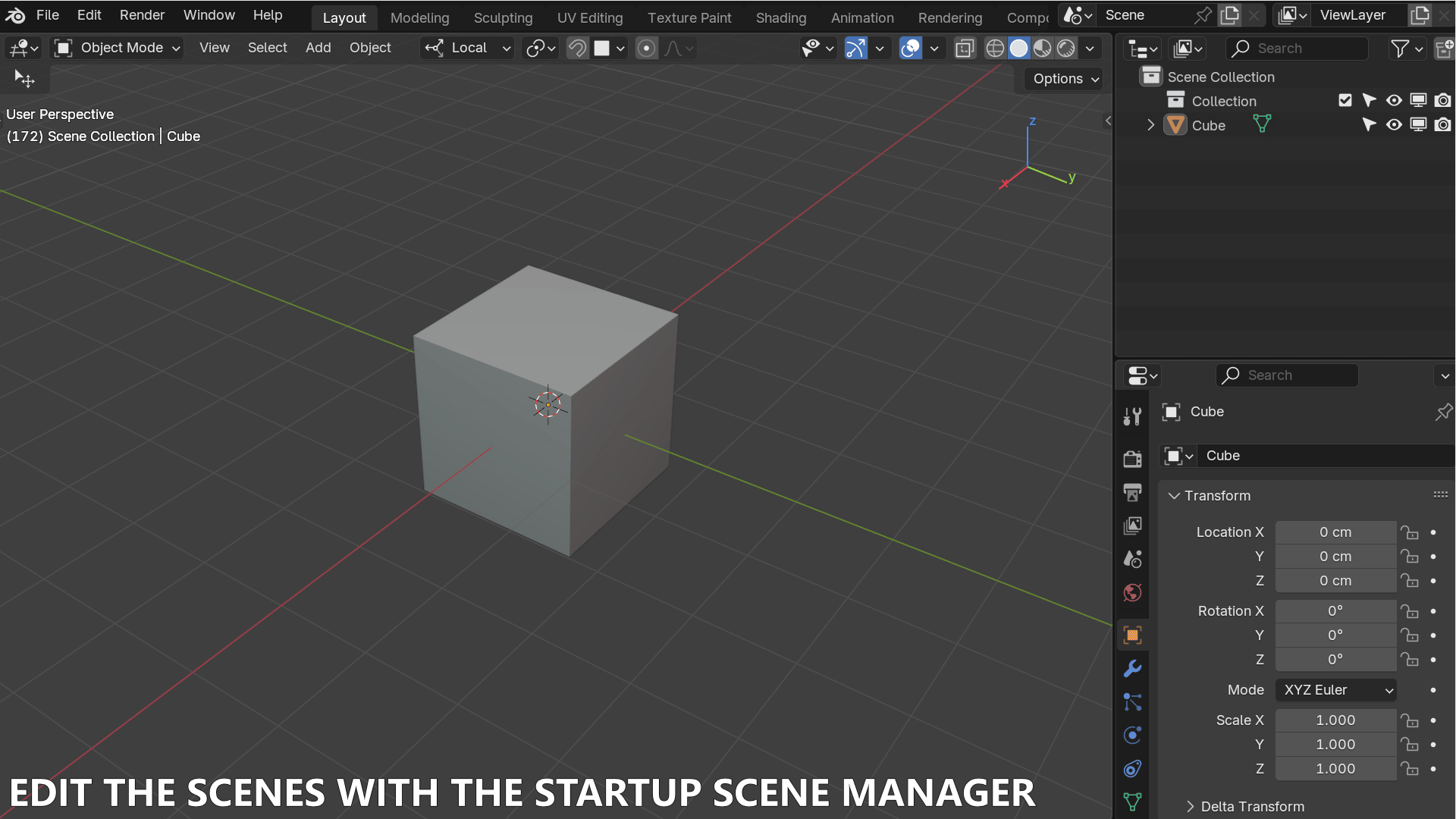Open the Options dropdown in viewport

[1065, 79]
